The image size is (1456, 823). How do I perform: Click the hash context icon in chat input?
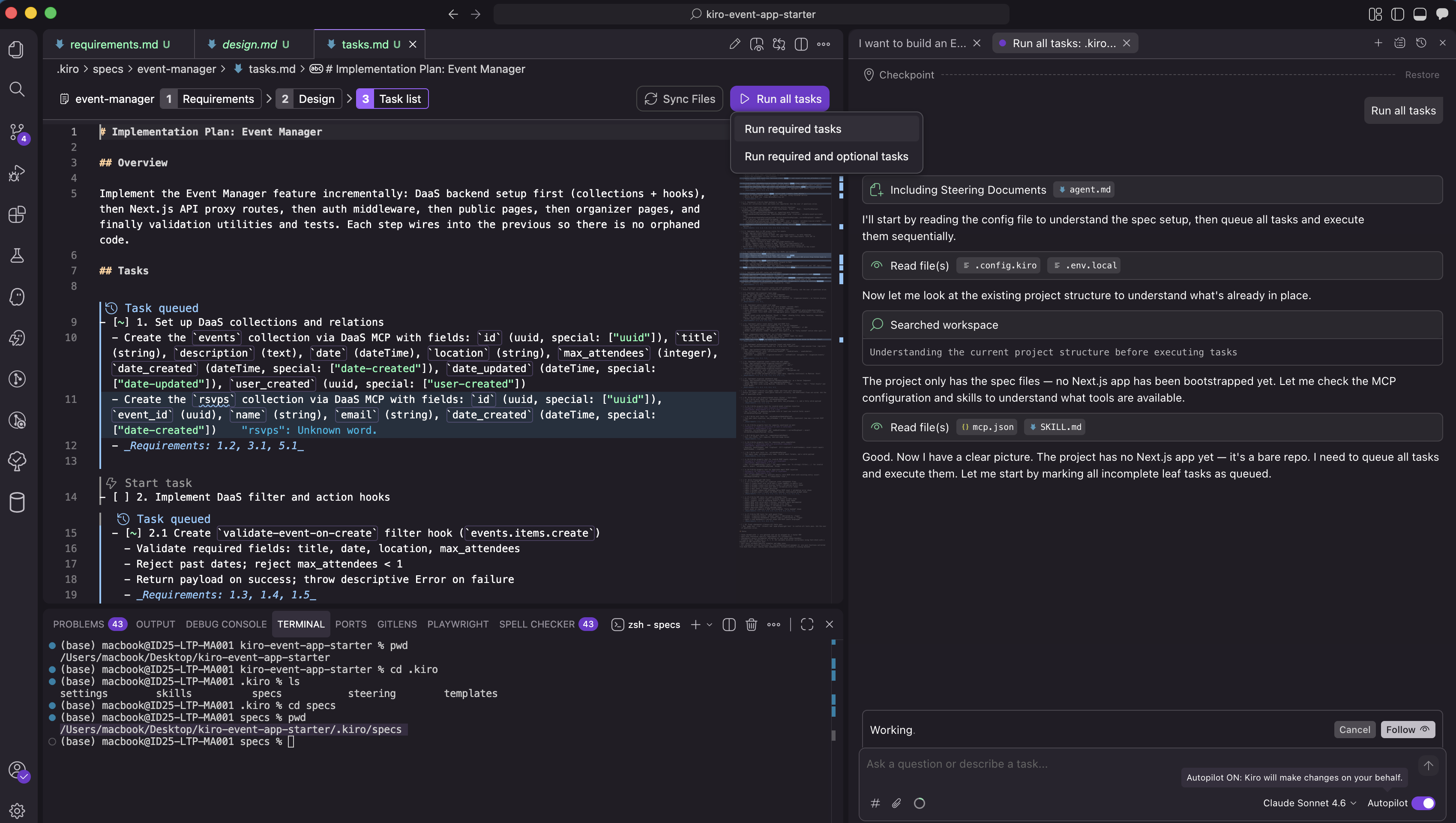[x=875, y=803]
